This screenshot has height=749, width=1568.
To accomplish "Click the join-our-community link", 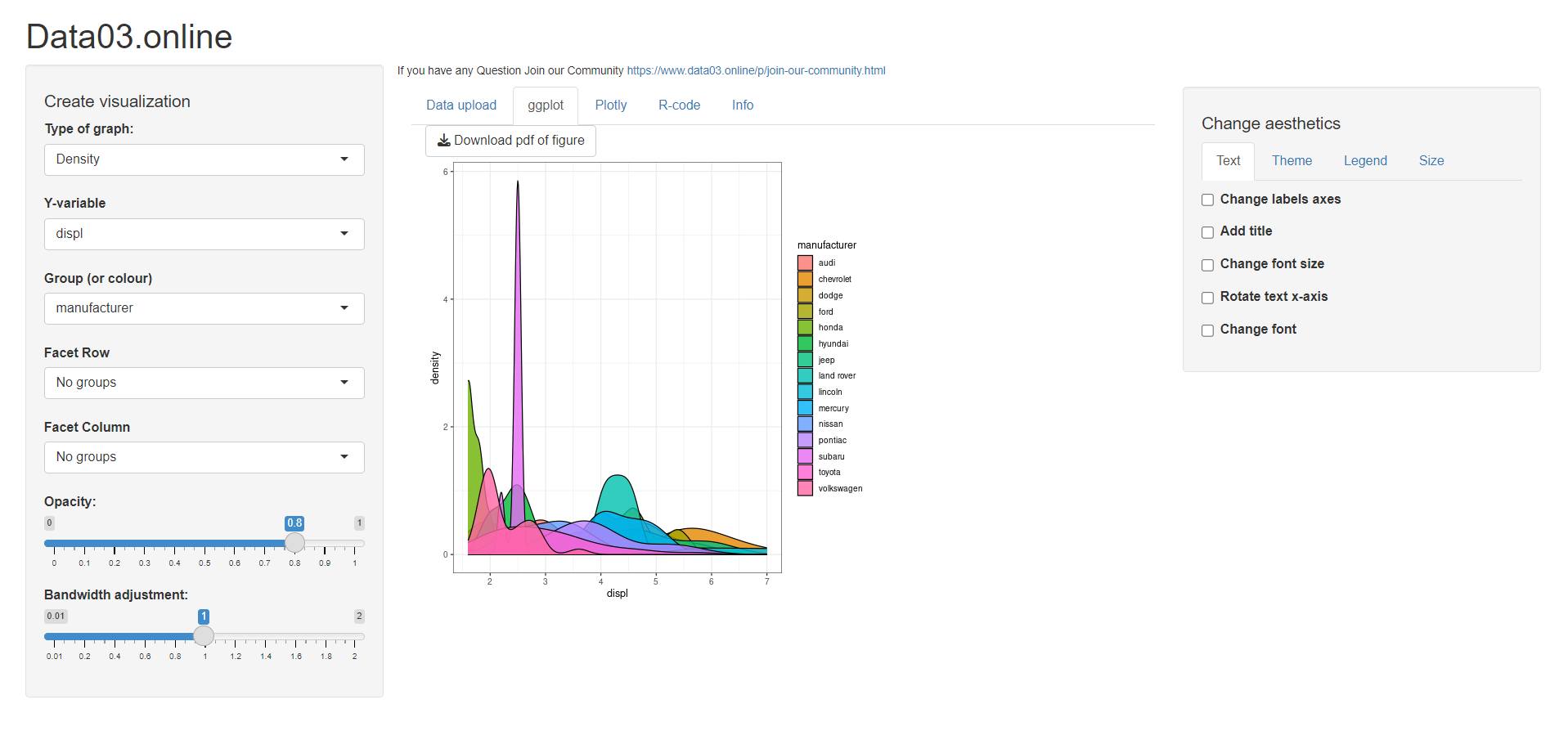I will click(x=756, y=70).
